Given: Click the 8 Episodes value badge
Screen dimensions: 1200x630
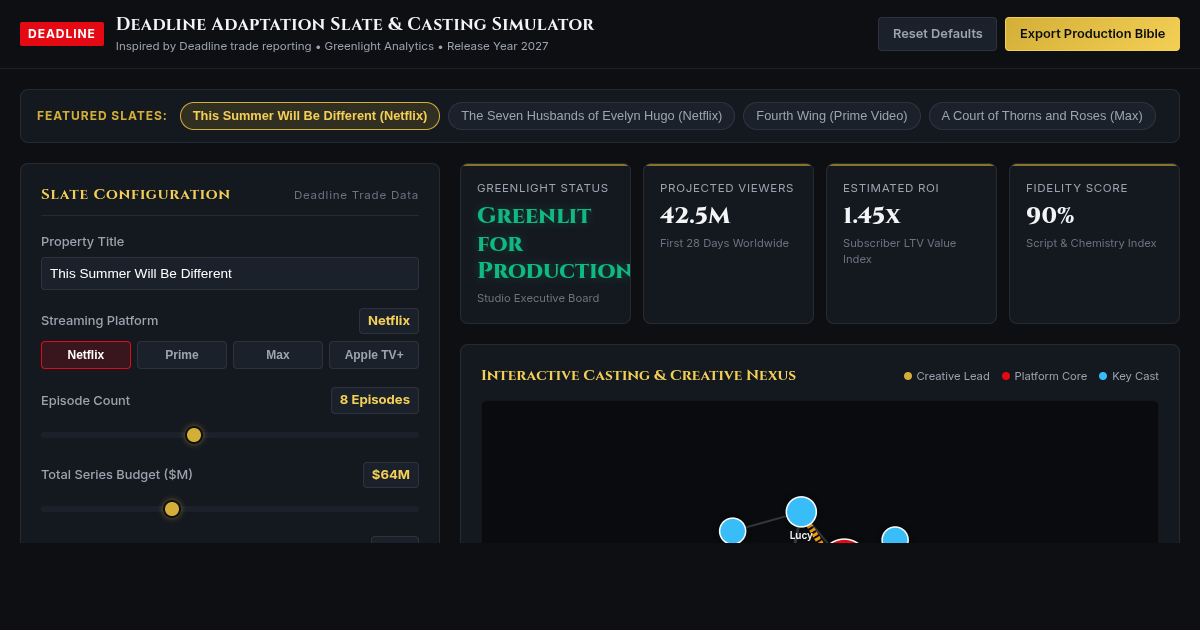Looking at the screenshot, I should pyautogui.click(x=375, y=400).
